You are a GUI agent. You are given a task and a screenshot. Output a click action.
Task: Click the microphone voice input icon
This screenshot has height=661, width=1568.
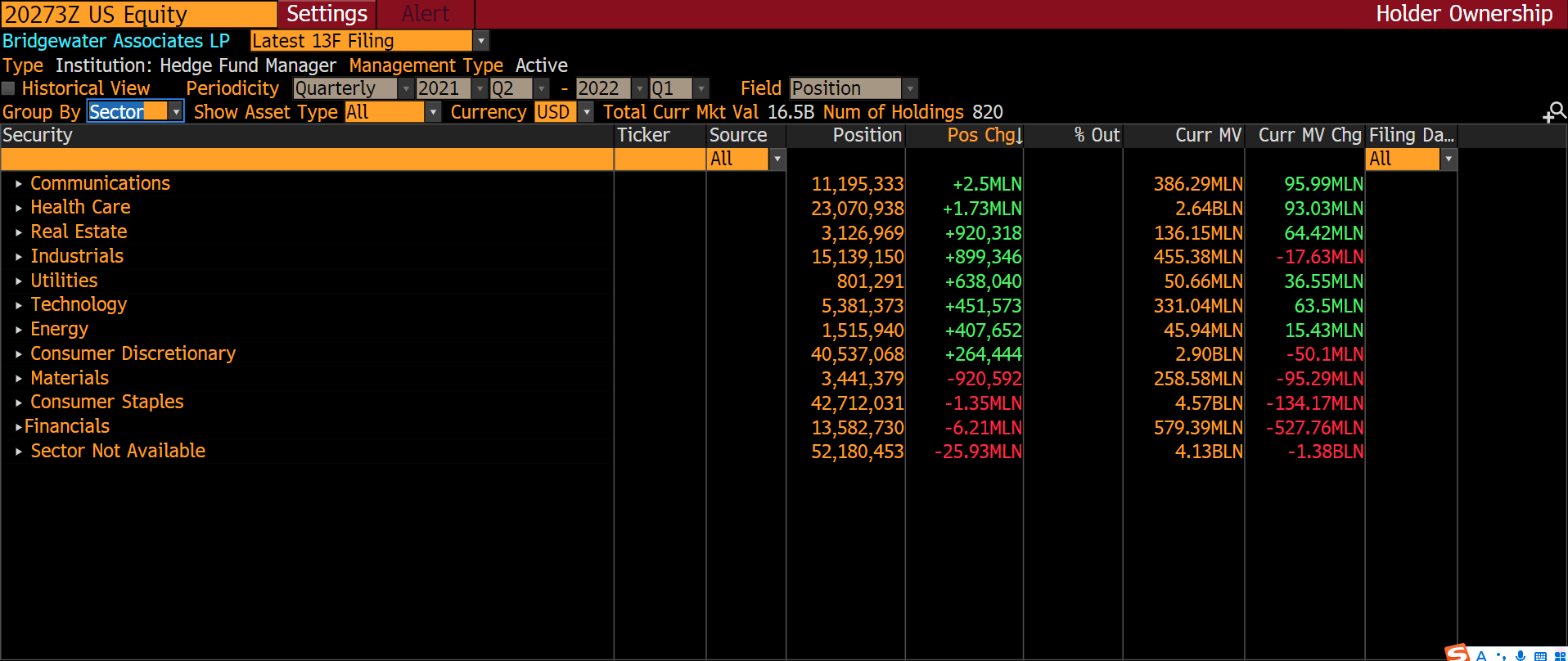click(x=1520, y=655)
